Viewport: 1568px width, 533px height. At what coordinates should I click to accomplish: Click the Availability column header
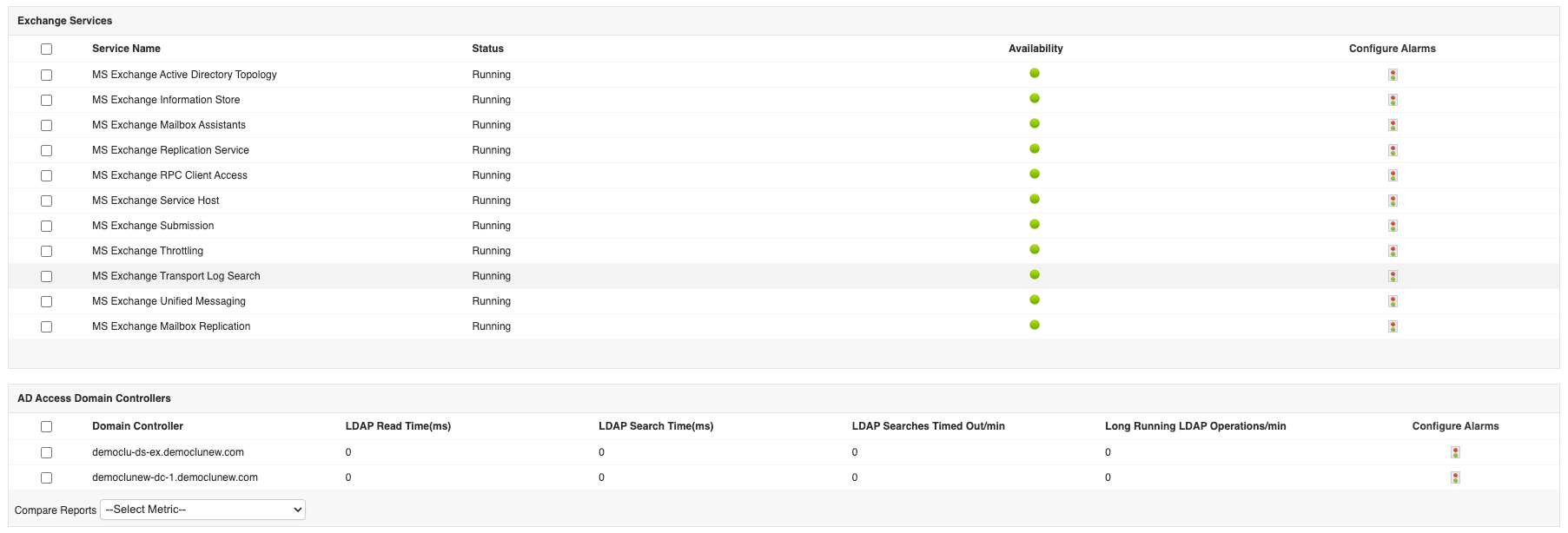1035,49
